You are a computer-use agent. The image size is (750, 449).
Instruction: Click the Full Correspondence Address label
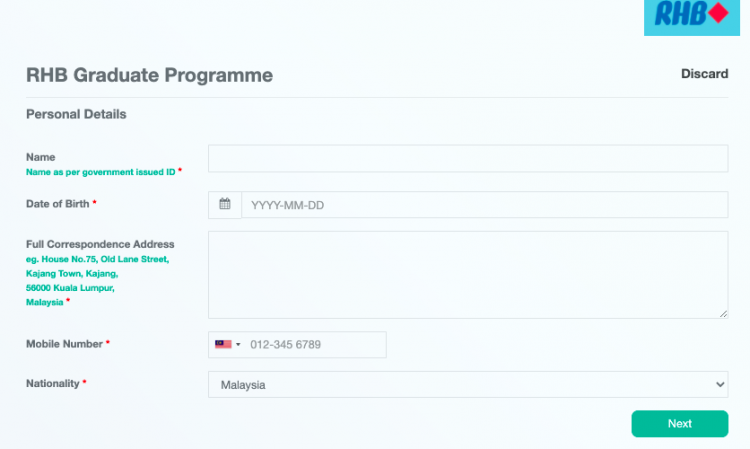100,244
